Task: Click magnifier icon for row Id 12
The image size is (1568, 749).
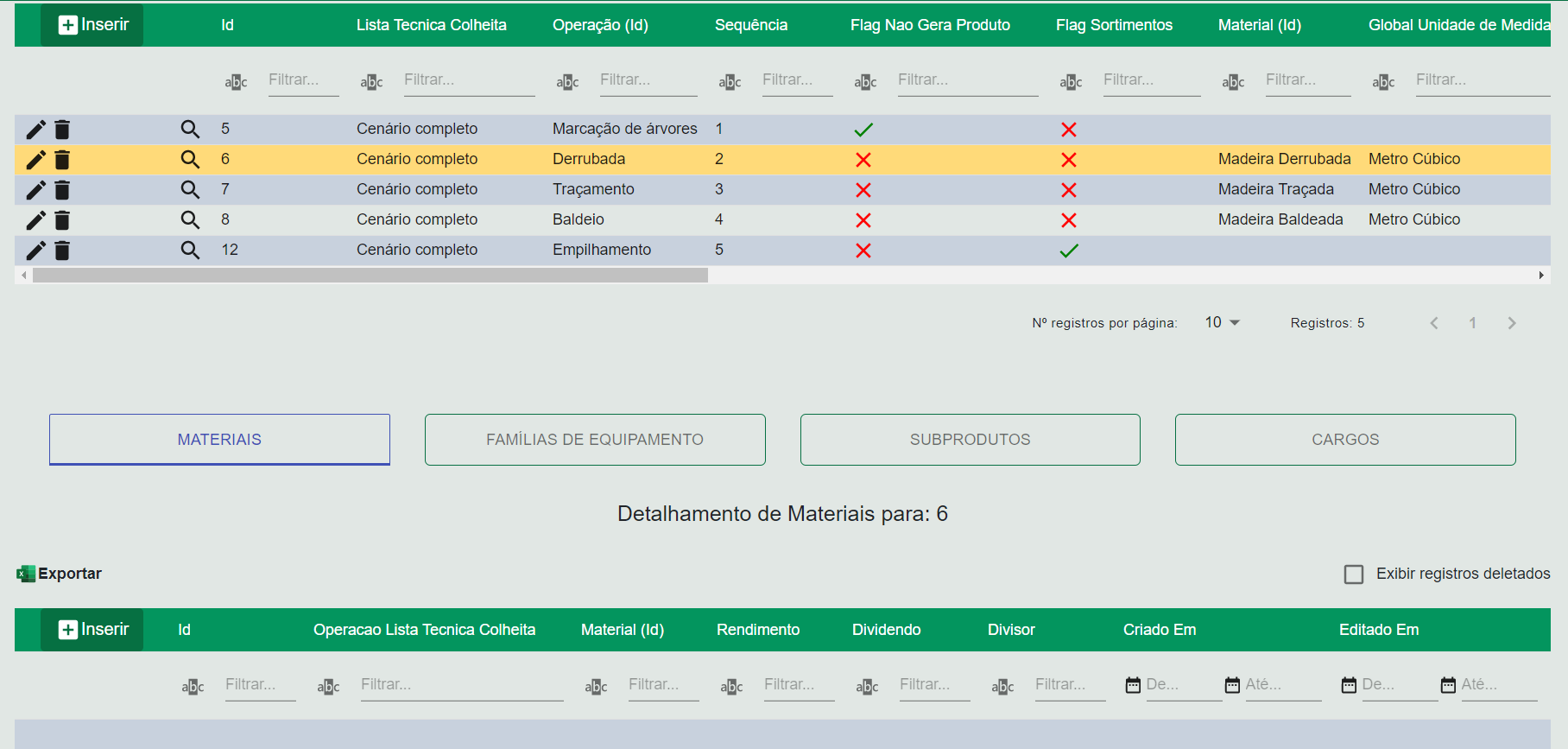Action: pos(190,251)
